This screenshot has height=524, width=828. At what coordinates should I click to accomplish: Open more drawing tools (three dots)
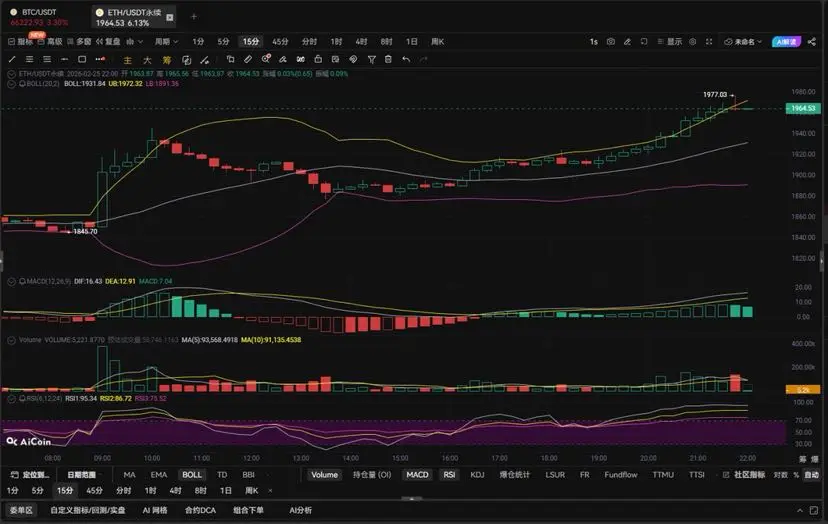point(100,59)
